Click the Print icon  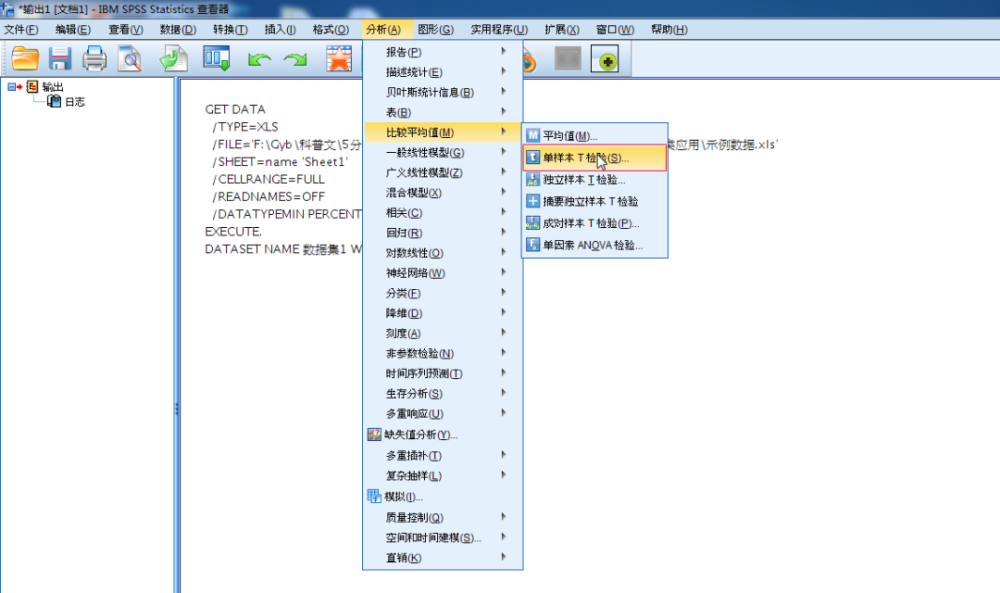coord(94,59)
